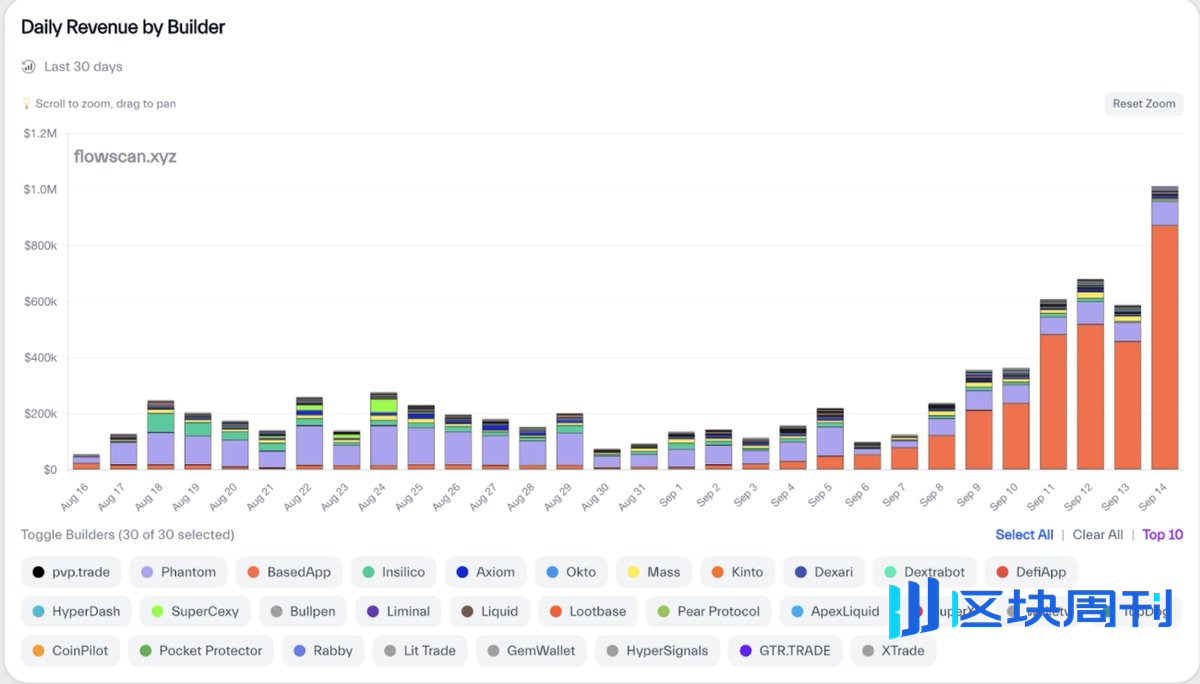
Task: Click the Sep 12 revenue bar
Action: point(1090,375)
